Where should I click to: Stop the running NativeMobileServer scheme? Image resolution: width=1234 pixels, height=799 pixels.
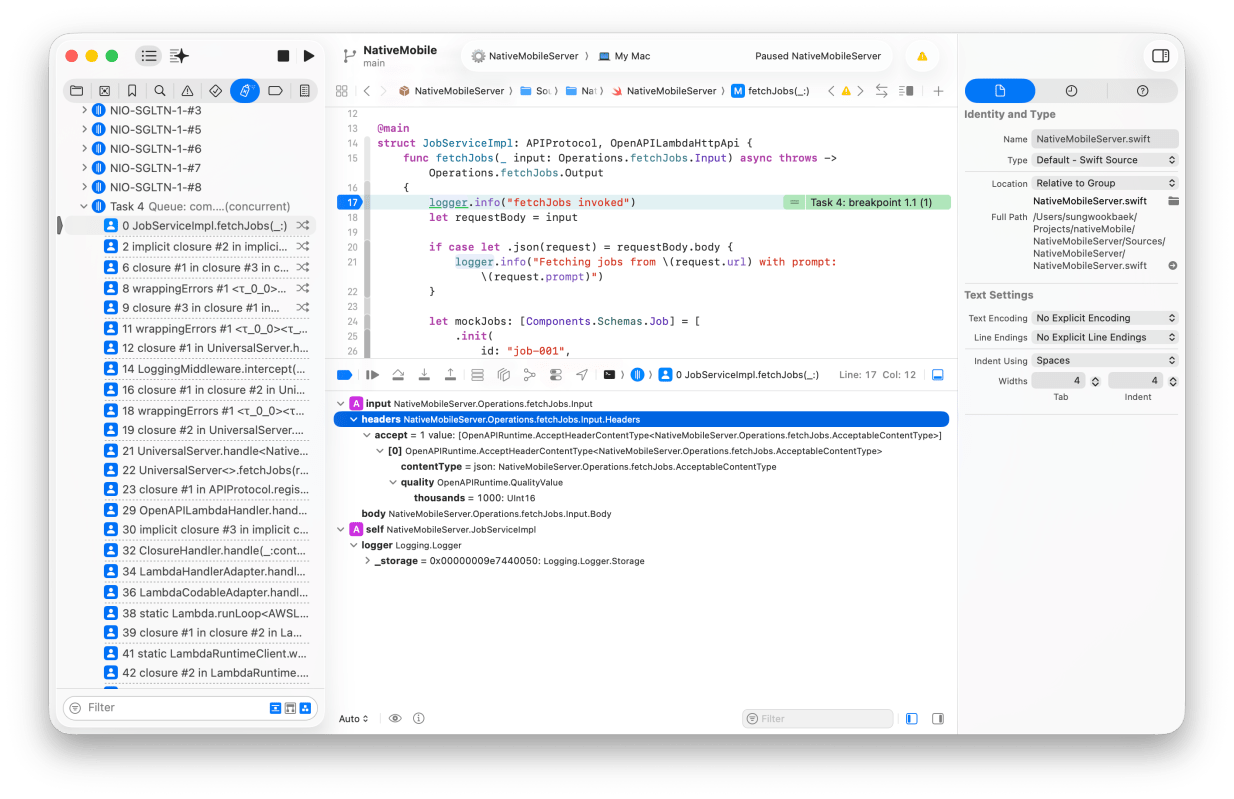pos(283,56)
